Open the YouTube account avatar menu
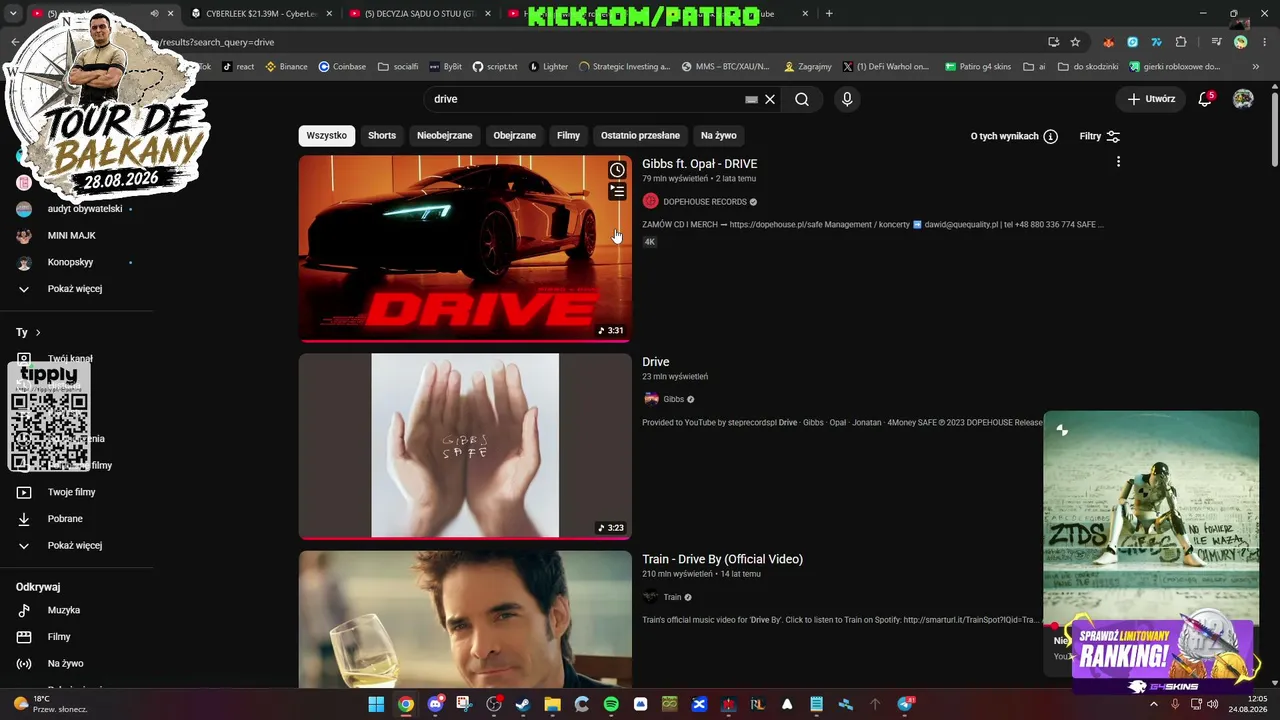This screenshot has height=720, width=1280. click(1243, 99)
